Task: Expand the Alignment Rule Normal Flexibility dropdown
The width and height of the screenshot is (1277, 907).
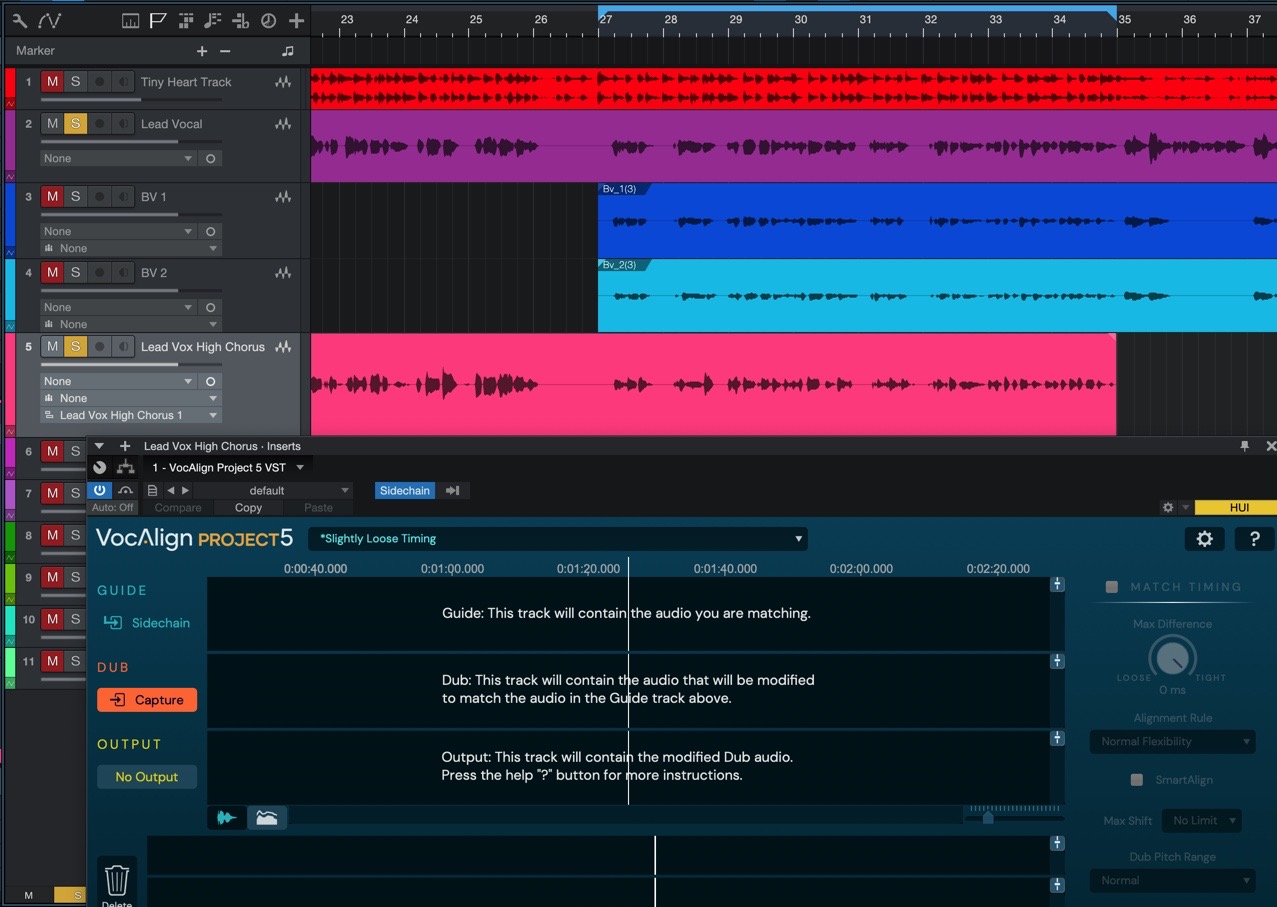Action: tap(1173, 742)
